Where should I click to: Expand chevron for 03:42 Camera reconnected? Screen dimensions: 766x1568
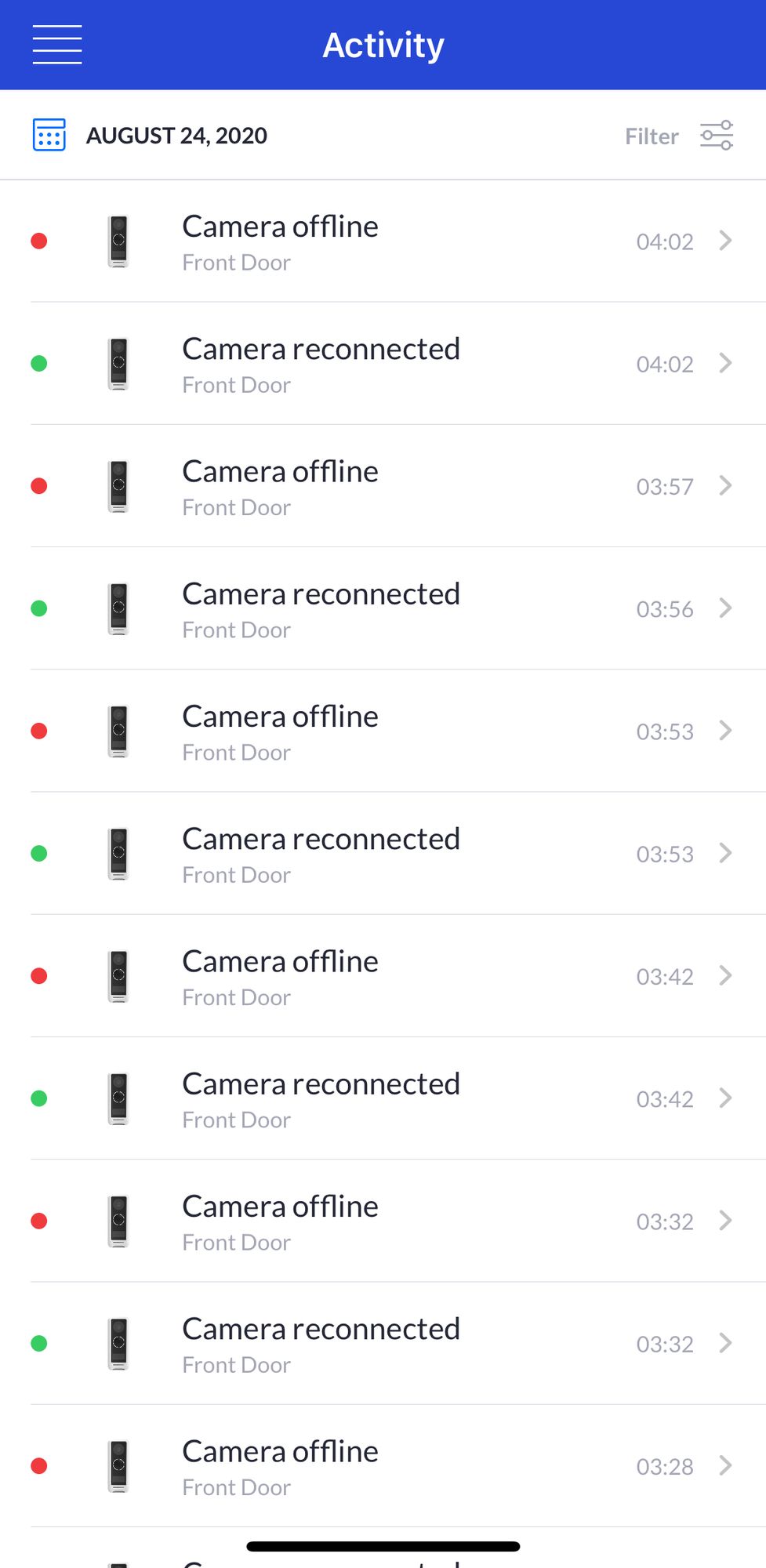tap(725, 1098)
